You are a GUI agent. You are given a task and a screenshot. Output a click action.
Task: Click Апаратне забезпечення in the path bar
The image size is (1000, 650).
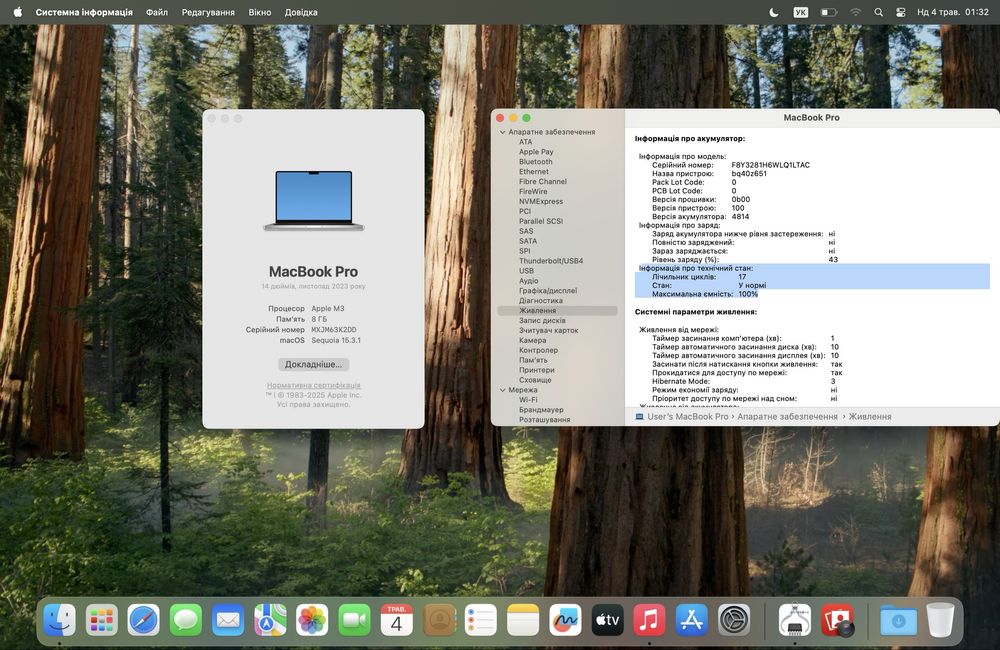click(788, 417)
